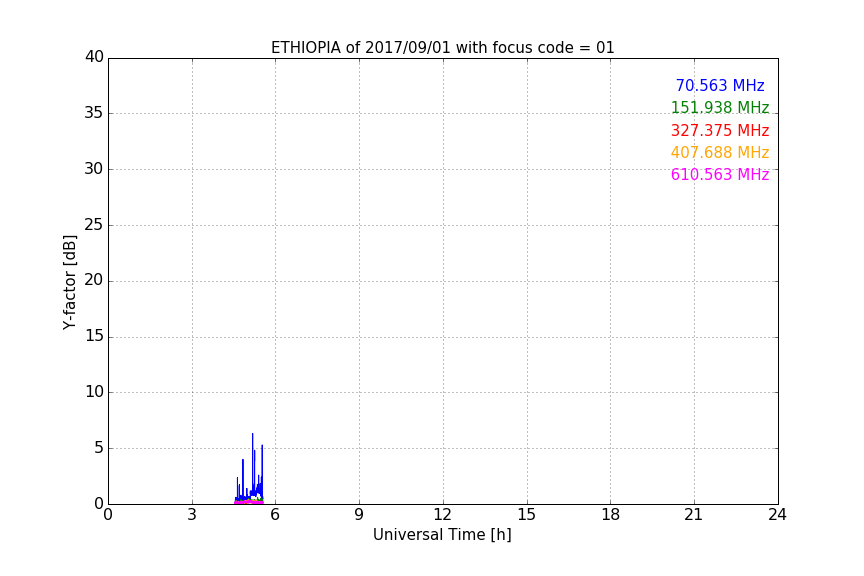864x576 pixels.
Task: Click the x-axis tick label 6
Action: pyautogui.click(x=275, y=515)
